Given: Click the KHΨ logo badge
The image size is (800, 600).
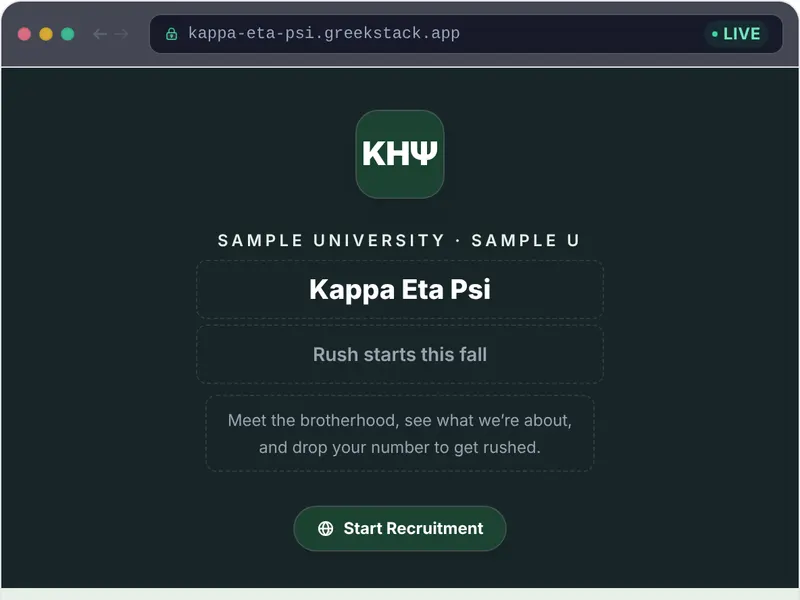Looking at the screenshot, I should pyautogui.click(x=399, y=154).
